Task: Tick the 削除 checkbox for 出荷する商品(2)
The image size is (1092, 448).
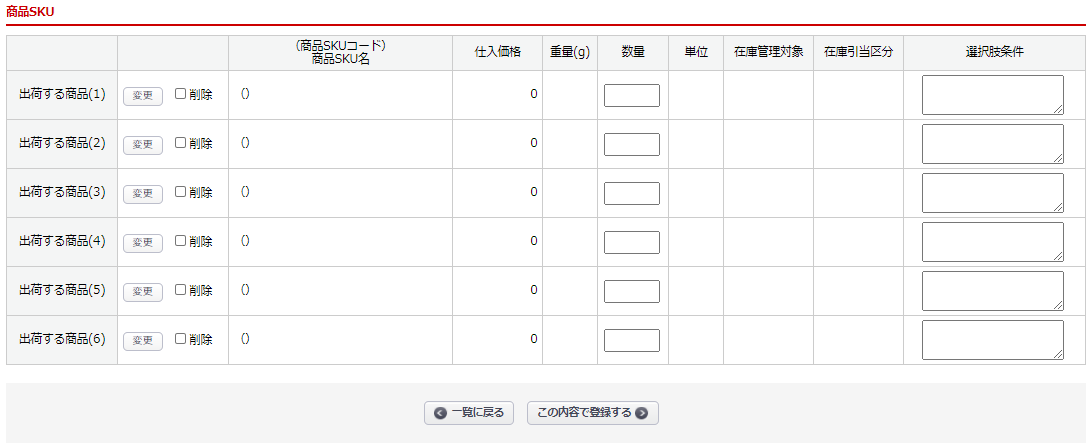Action: point(181,143)
